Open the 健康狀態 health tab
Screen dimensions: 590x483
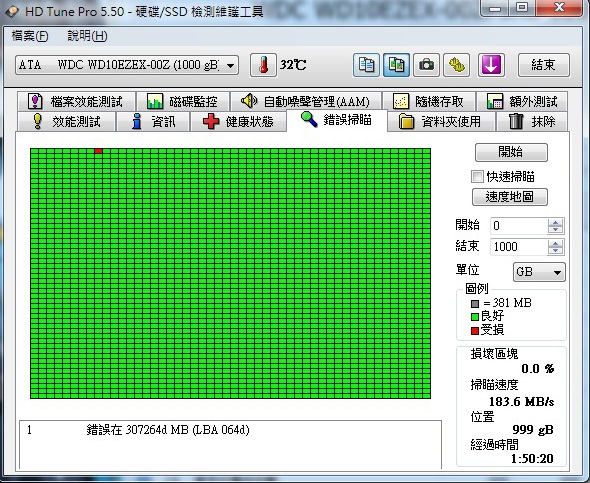pos(239,122)
